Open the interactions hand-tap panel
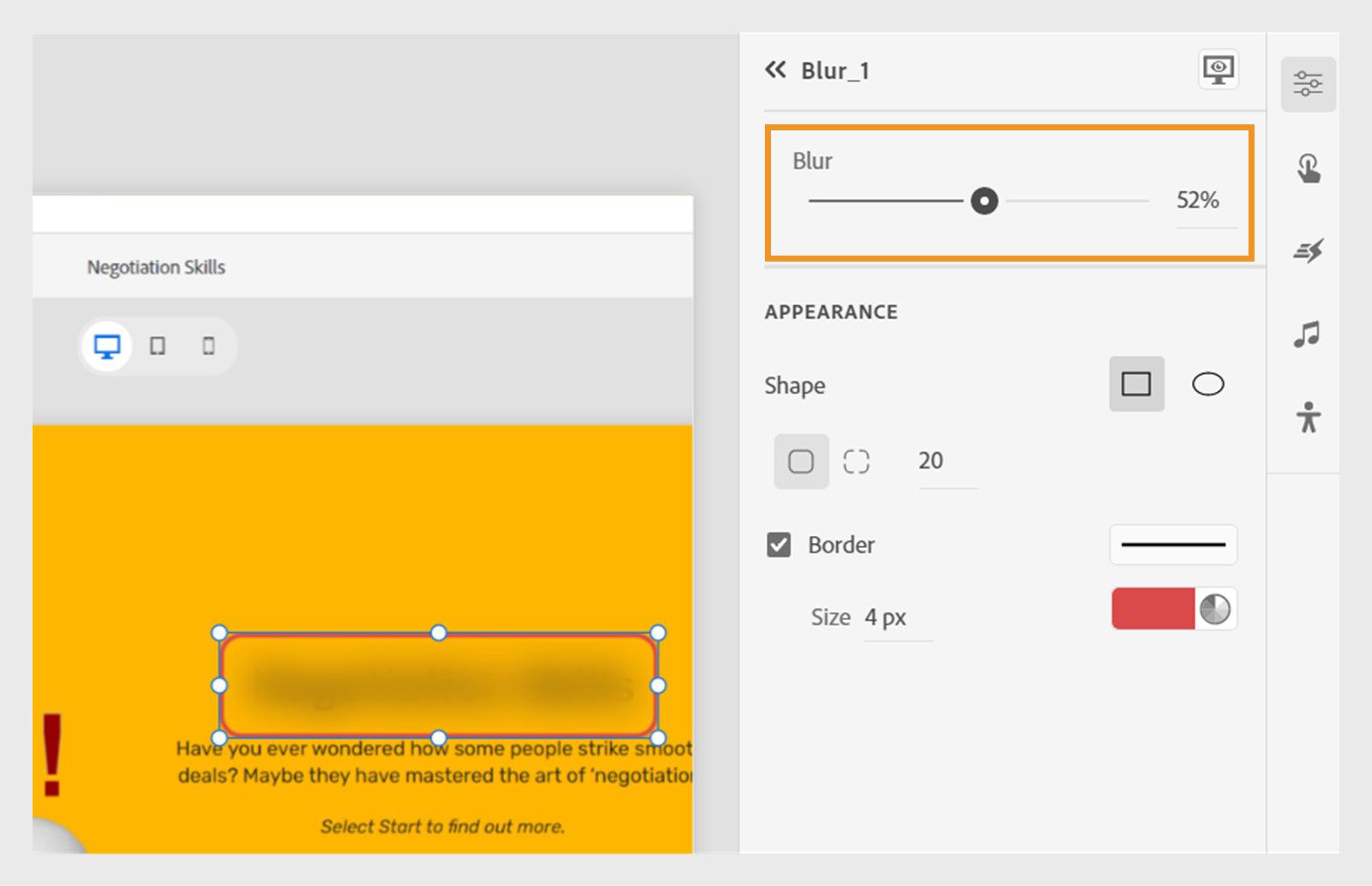Viewport: 1372px width, 886px height. 1308,168
